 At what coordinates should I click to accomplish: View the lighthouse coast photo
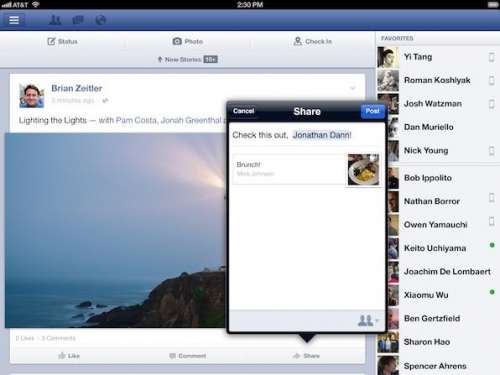click(x=116, y=230)
